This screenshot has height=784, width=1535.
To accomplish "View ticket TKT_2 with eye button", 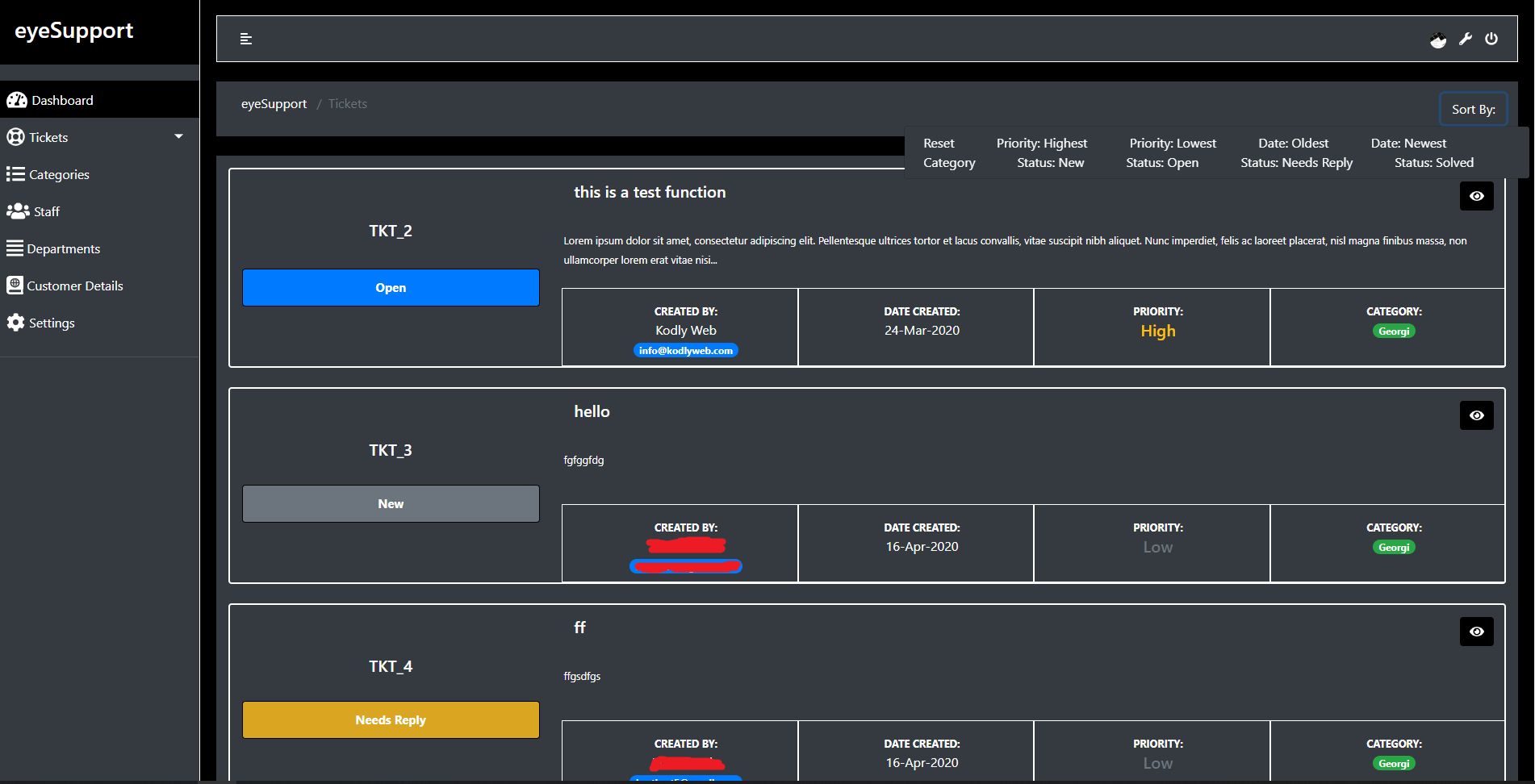I will (1476, 196).
